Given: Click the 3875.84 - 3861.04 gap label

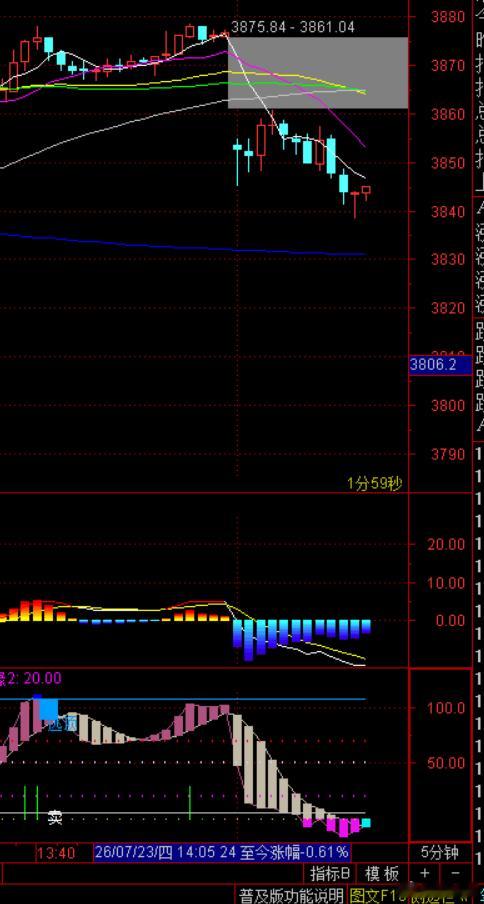Looking at the screenshot, I should [x=293, y=27].
